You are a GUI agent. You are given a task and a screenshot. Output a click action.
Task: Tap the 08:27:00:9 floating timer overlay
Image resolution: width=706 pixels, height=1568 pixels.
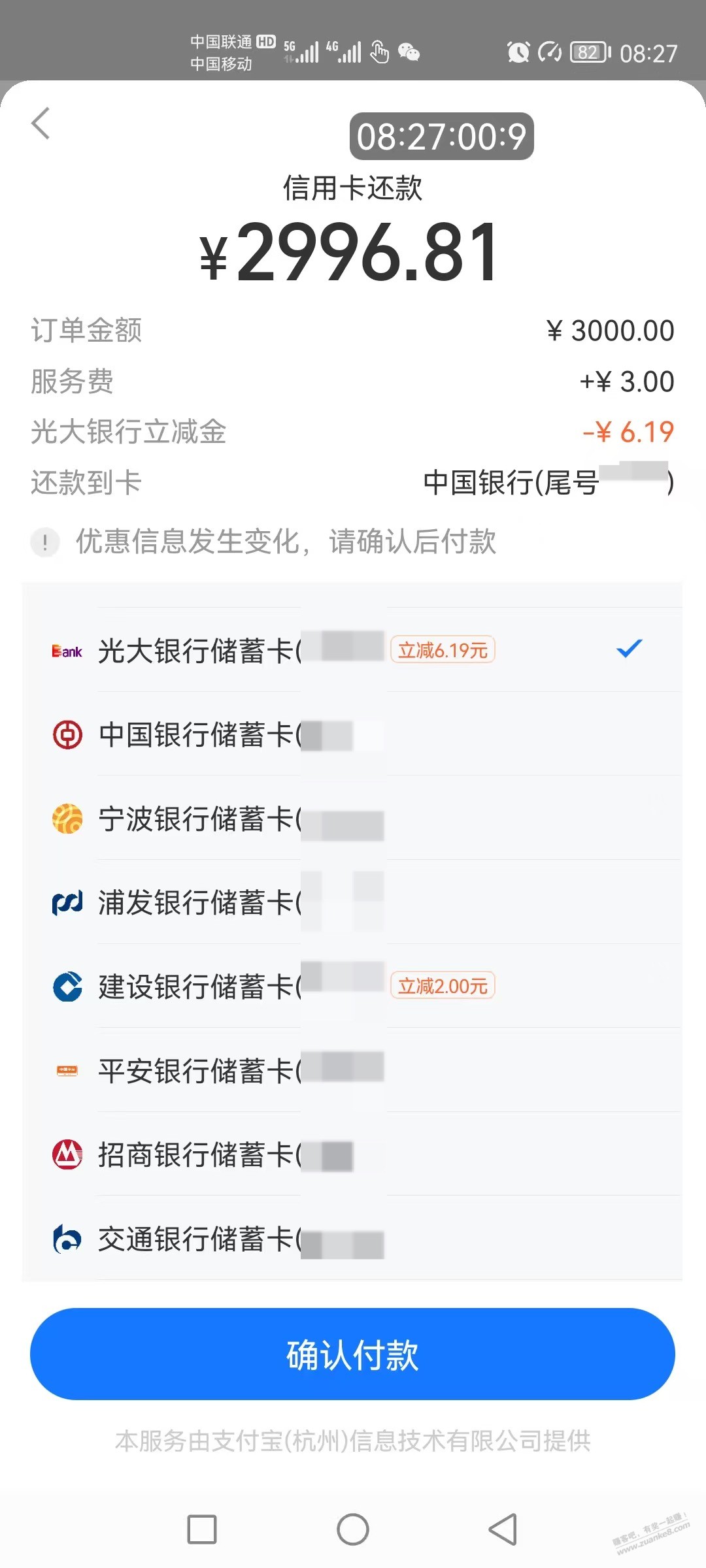(441, 137)
